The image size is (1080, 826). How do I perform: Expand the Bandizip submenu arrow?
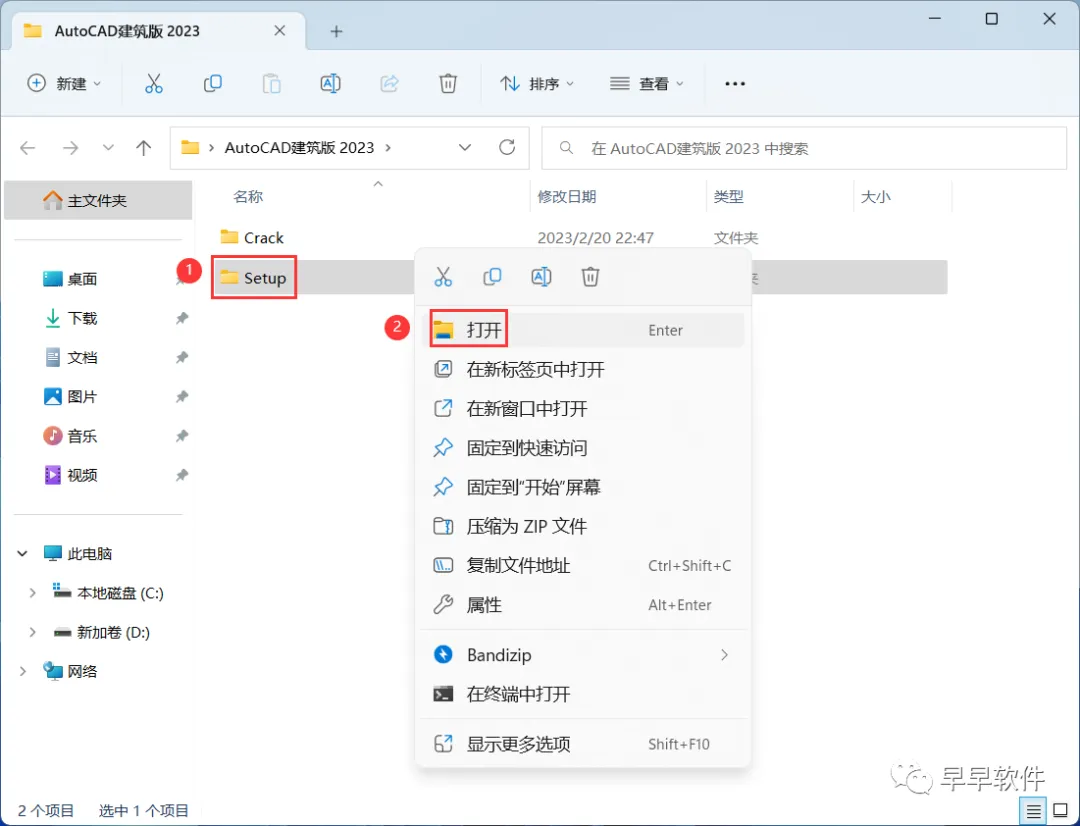click(x=724, y=654)
